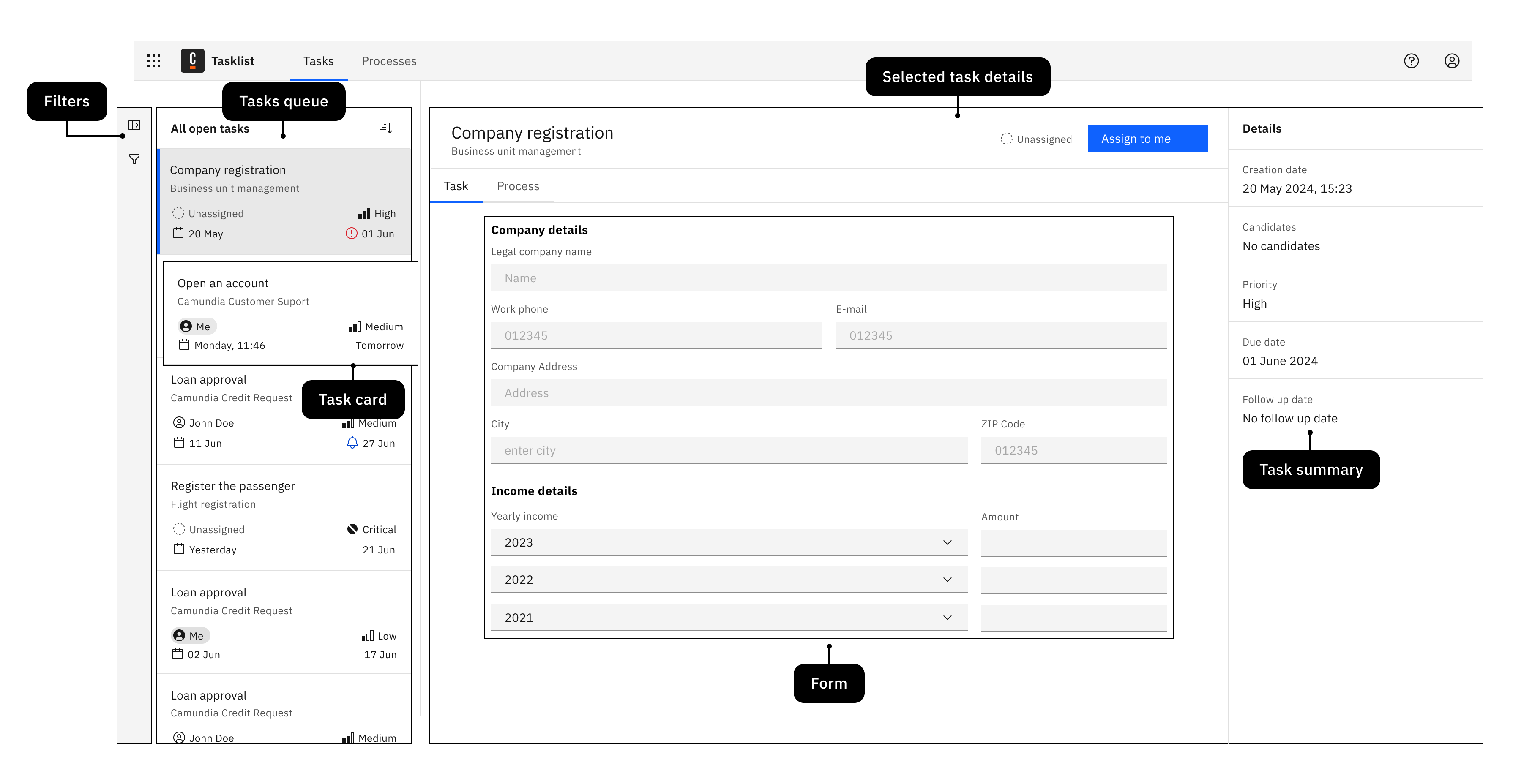
Task: Collapse the filters side panel
Action: 134,126
